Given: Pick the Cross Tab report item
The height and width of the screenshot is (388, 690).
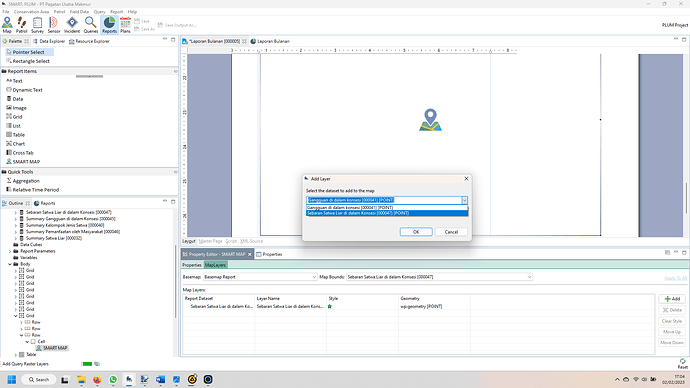Looking at the screenshot, I should tap(20, 153).
